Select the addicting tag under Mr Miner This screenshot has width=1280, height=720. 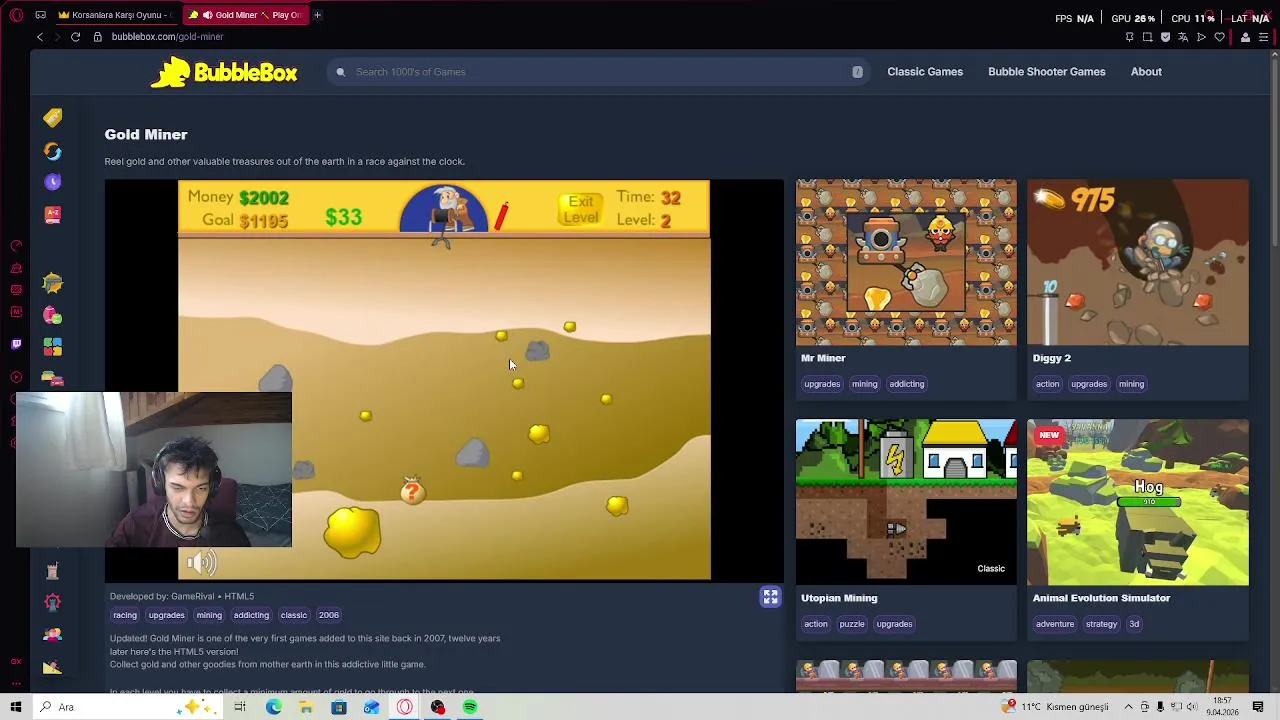click(x=907, y=384)
